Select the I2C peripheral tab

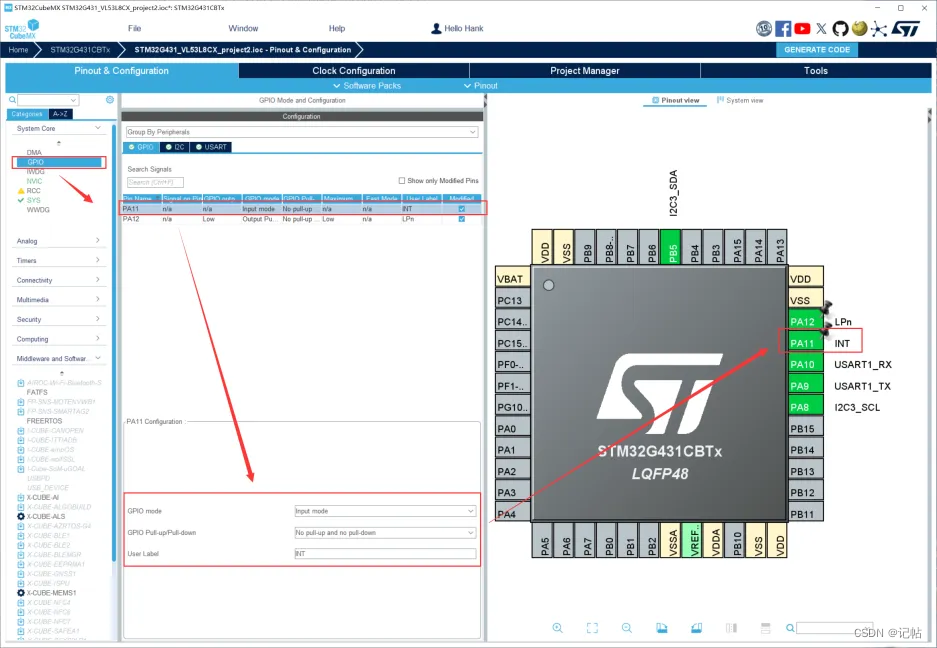click(175, 147)
